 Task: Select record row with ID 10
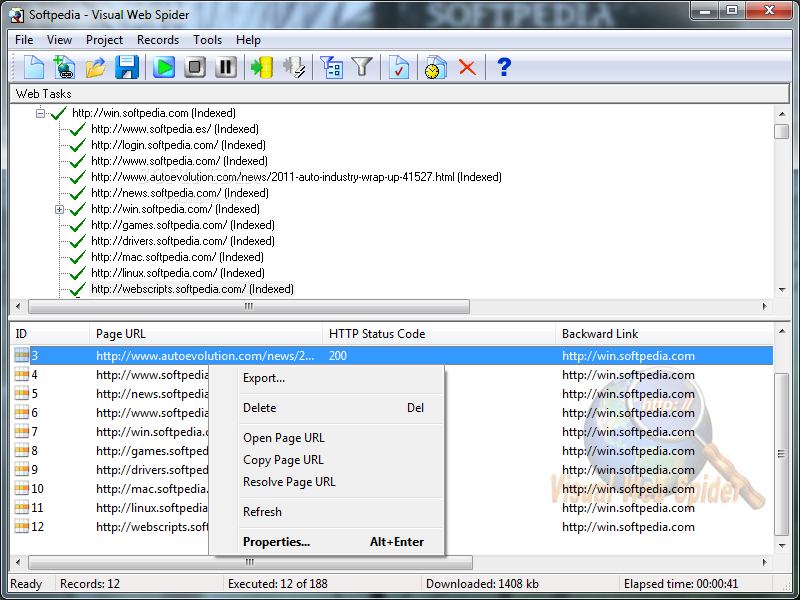(391, 489)
